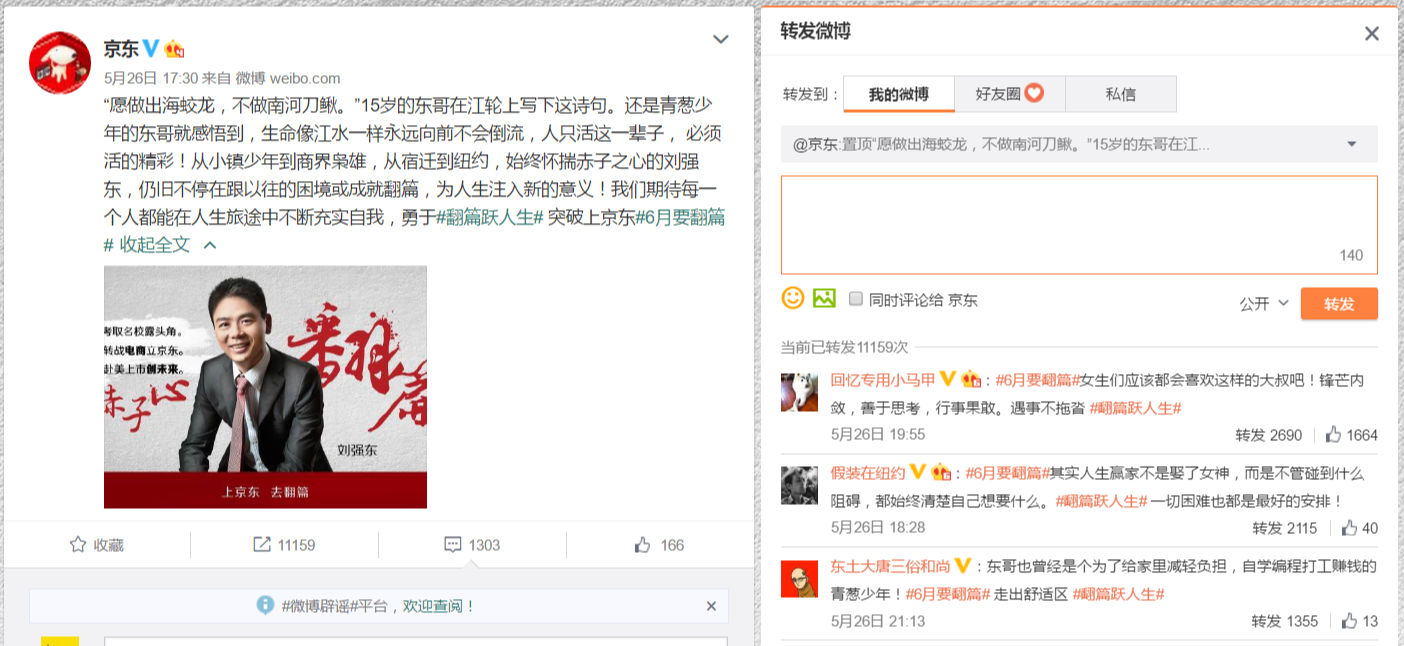
Task: Open the 回忆专用小马甲 avatar
Action: pos(800,392)
